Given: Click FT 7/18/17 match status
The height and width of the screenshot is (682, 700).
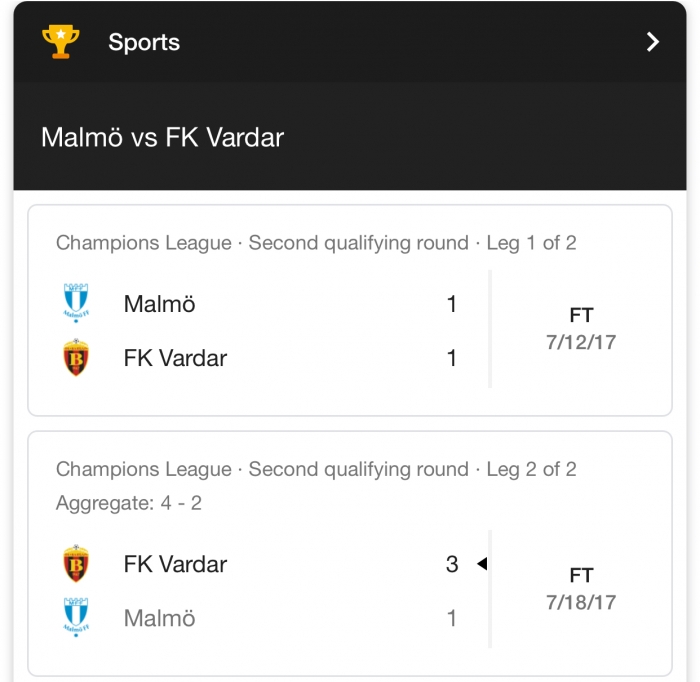Looking at the screenshot, I should (581, 589).
